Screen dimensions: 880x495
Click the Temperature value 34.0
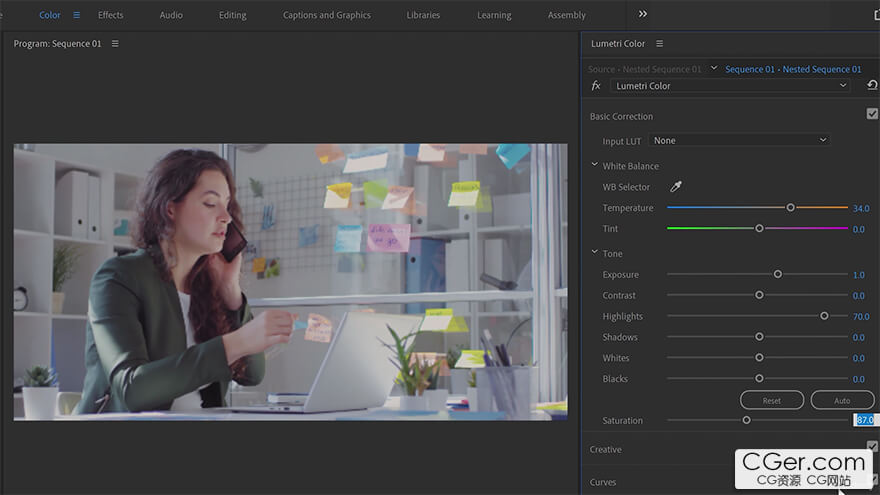861,208
